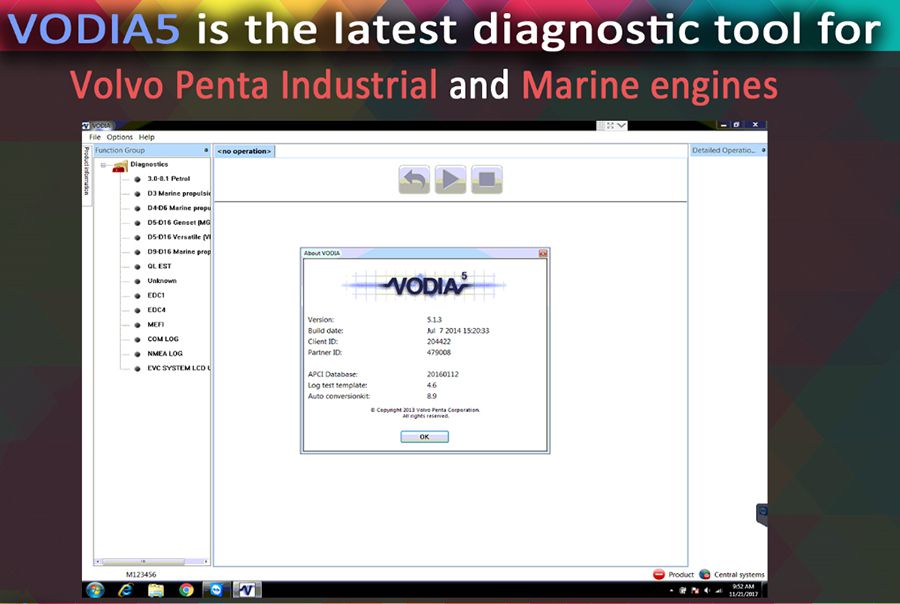Select the EDC4 diagnostics item
Image resolution: width=900 pixels, height=604 pixels.
(156, 310)
